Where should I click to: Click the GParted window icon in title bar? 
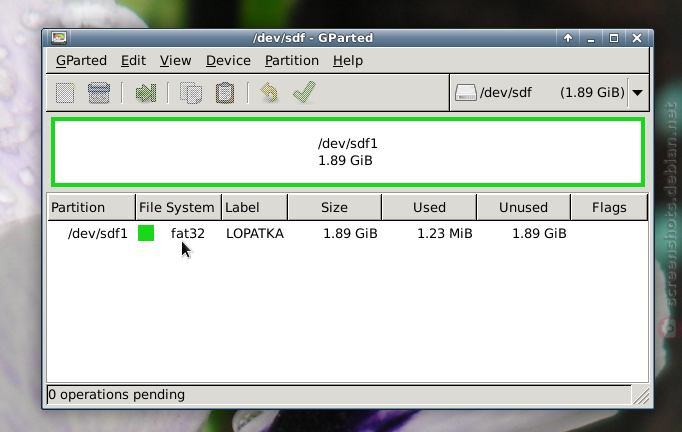click(x=59, y=38)
